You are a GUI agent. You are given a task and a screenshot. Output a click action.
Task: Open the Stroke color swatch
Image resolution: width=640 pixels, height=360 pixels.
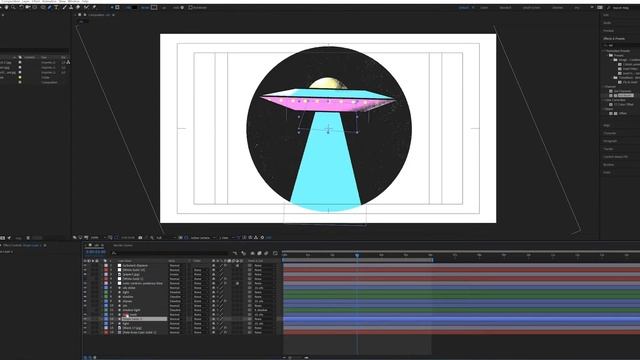tap(154, 7)
